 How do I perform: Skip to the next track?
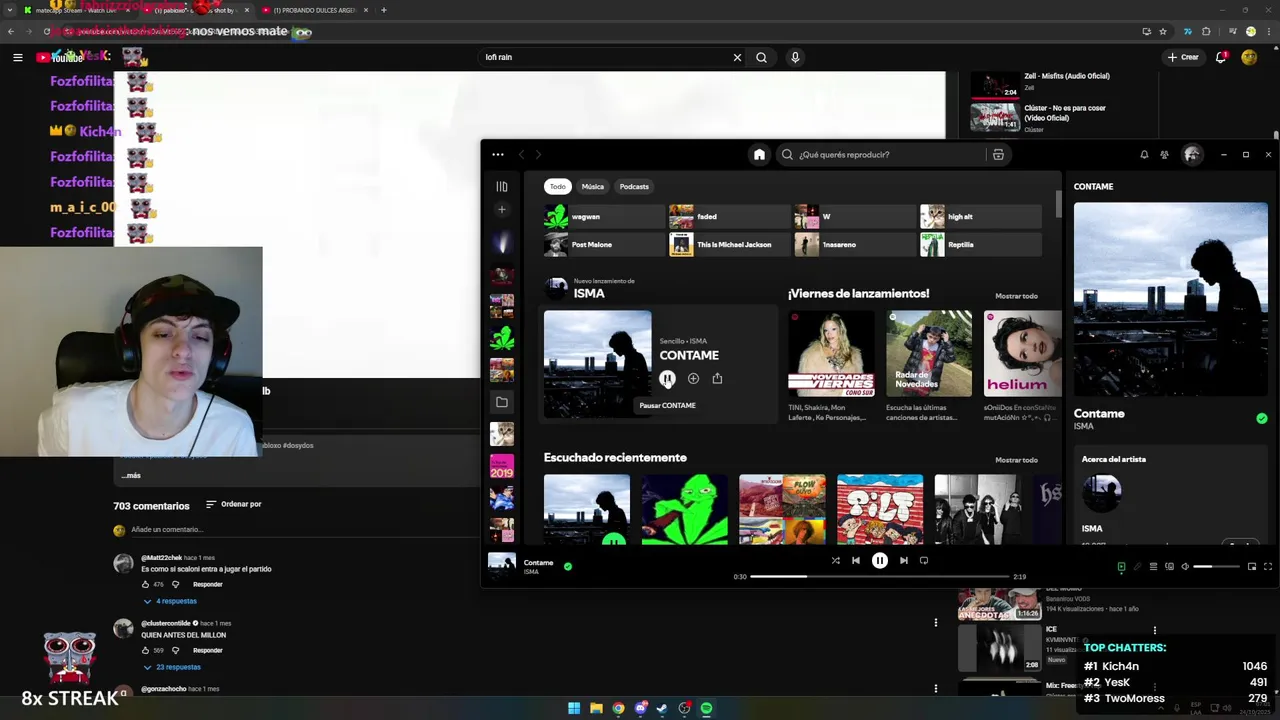(x=903, y=561)
